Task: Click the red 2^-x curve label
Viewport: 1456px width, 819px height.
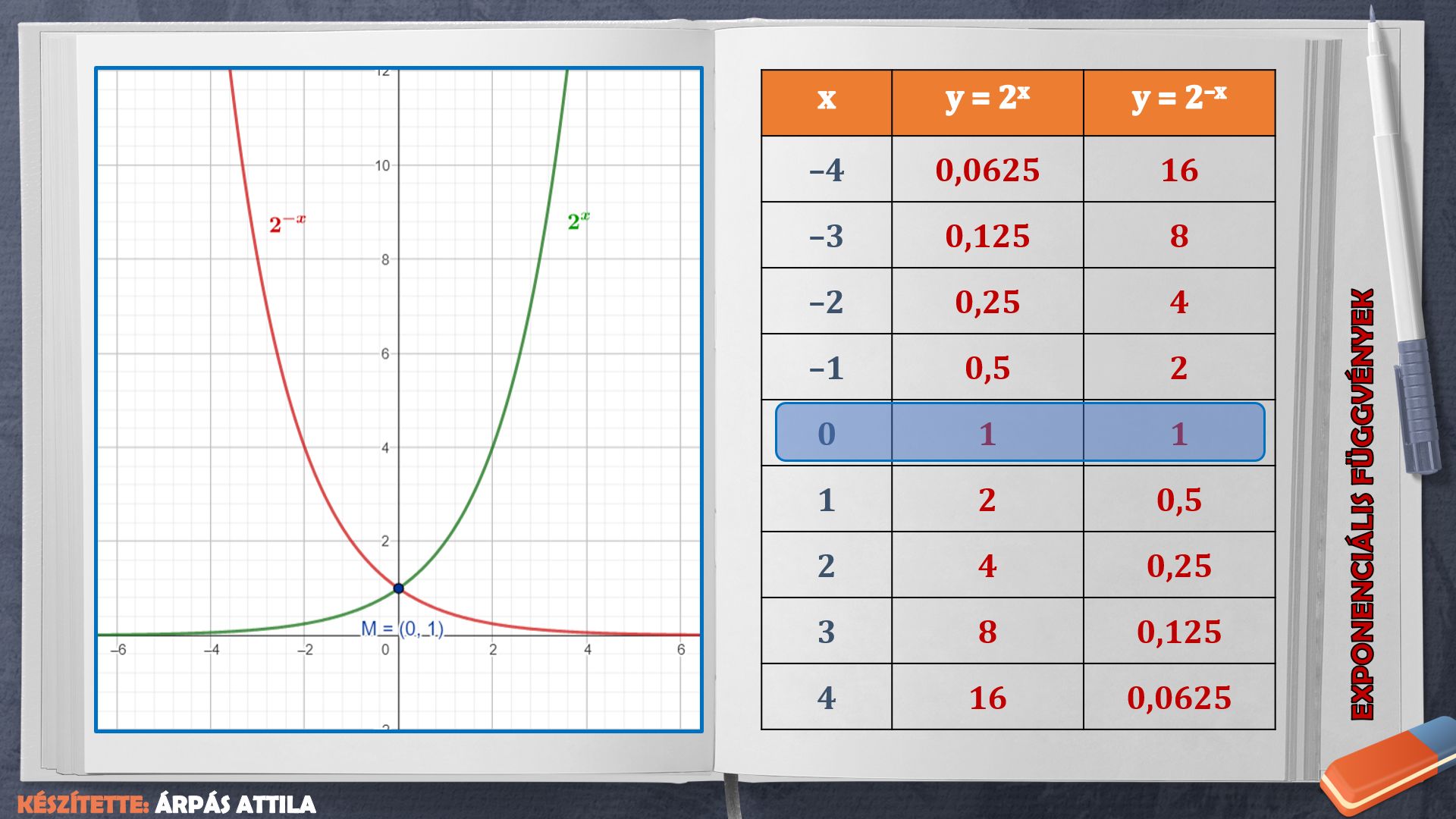Action: point(287,224)
